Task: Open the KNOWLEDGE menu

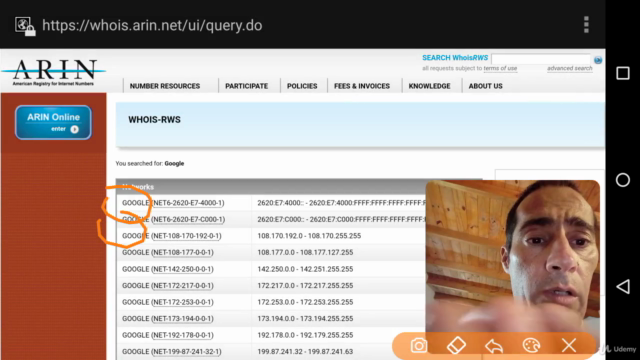Action: (x=429, y=86)
